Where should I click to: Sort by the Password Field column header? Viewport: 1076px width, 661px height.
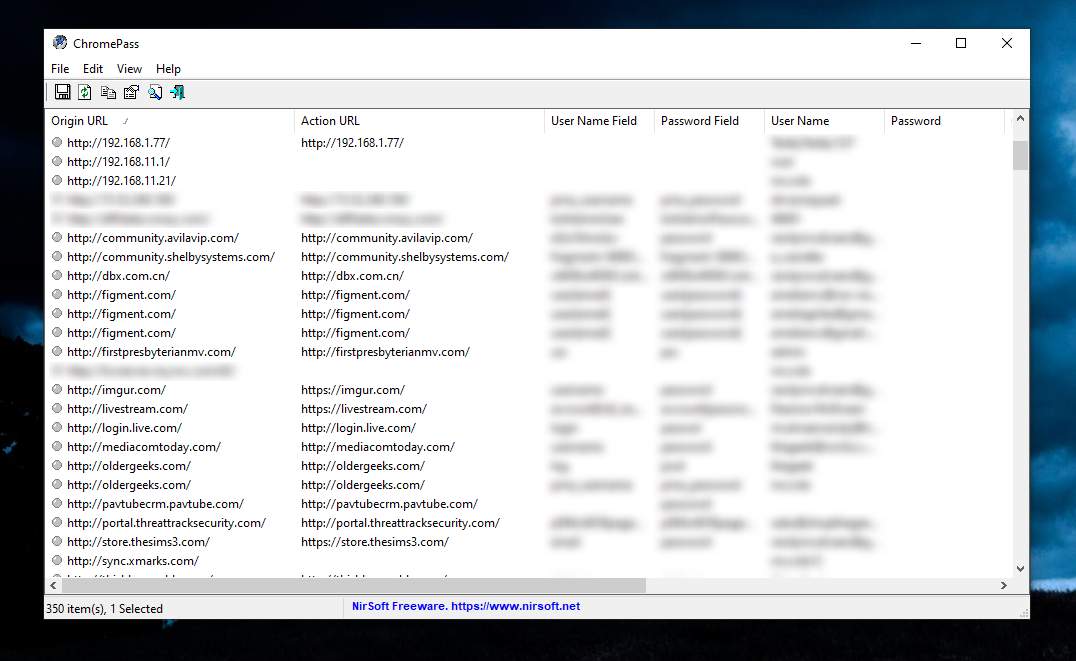[x=709, y=121]
